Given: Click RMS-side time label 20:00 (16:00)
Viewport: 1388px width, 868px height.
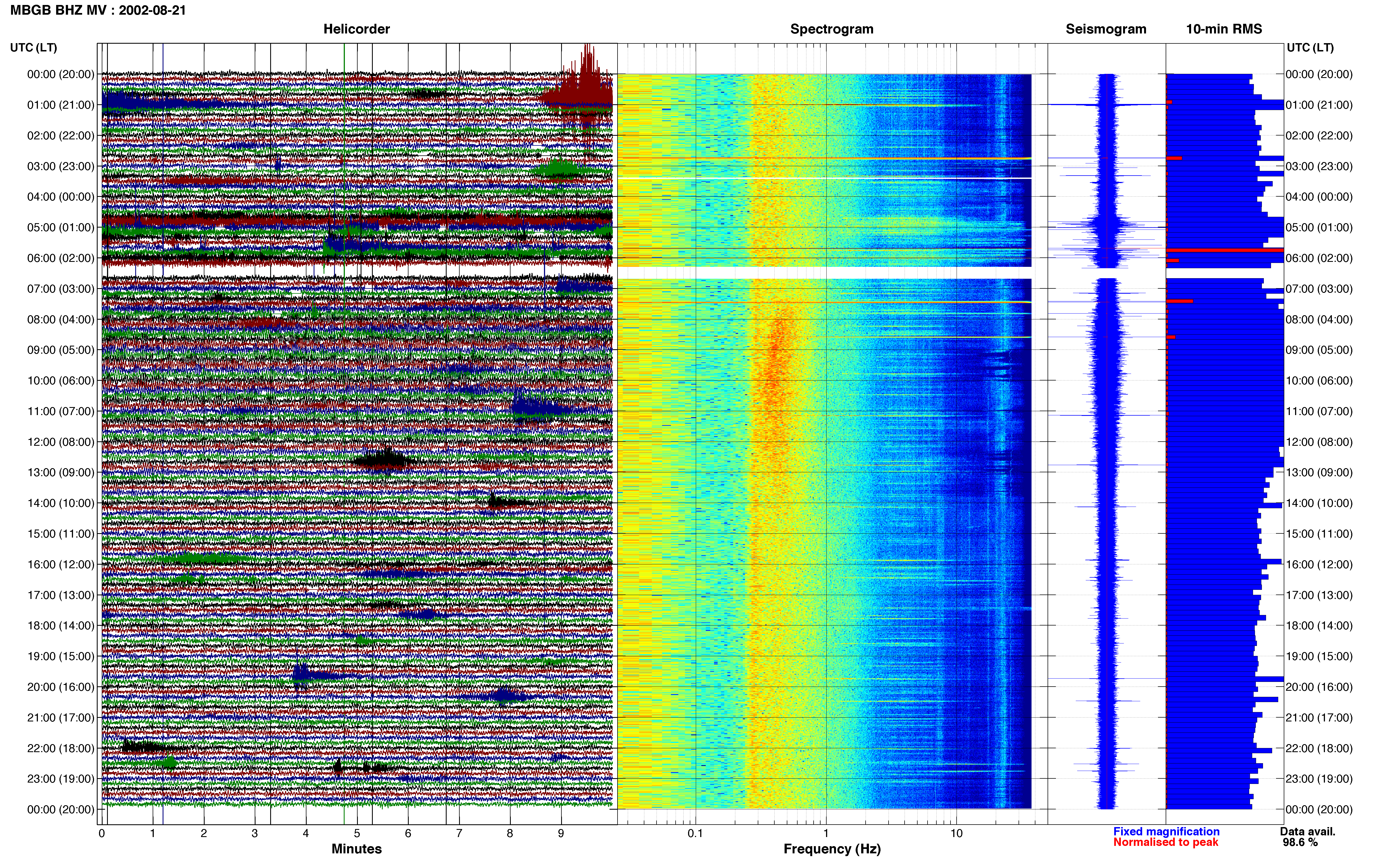Looking at the screenshot, I should click(1319, 687).
